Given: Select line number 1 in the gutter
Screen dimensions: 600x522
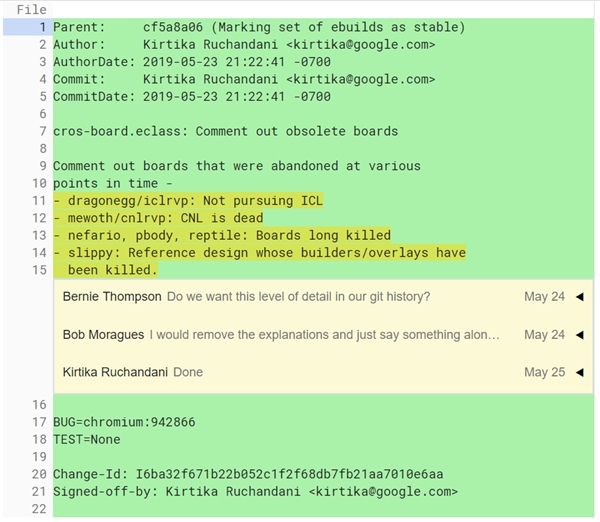Looking at the screenshot, I should click(x=43, y=27).
